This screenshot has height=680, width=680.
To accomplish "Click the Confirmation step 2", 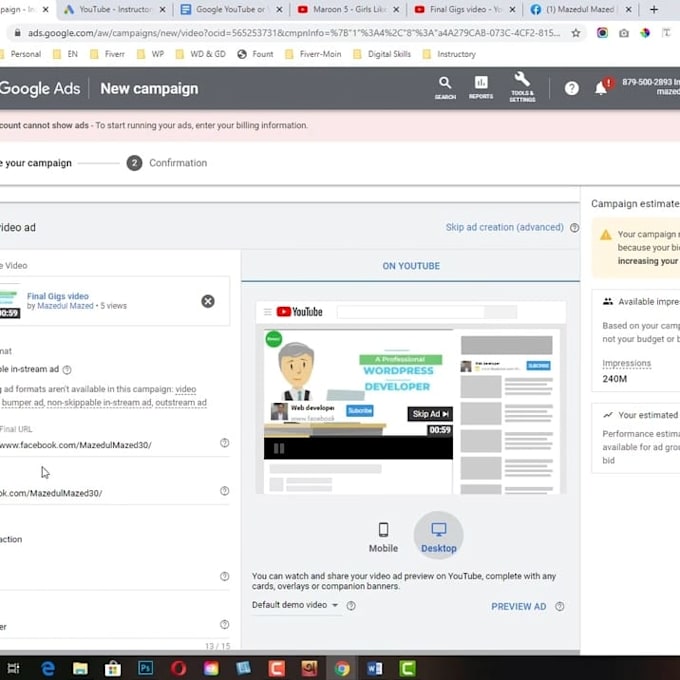I will click(167, 163).
